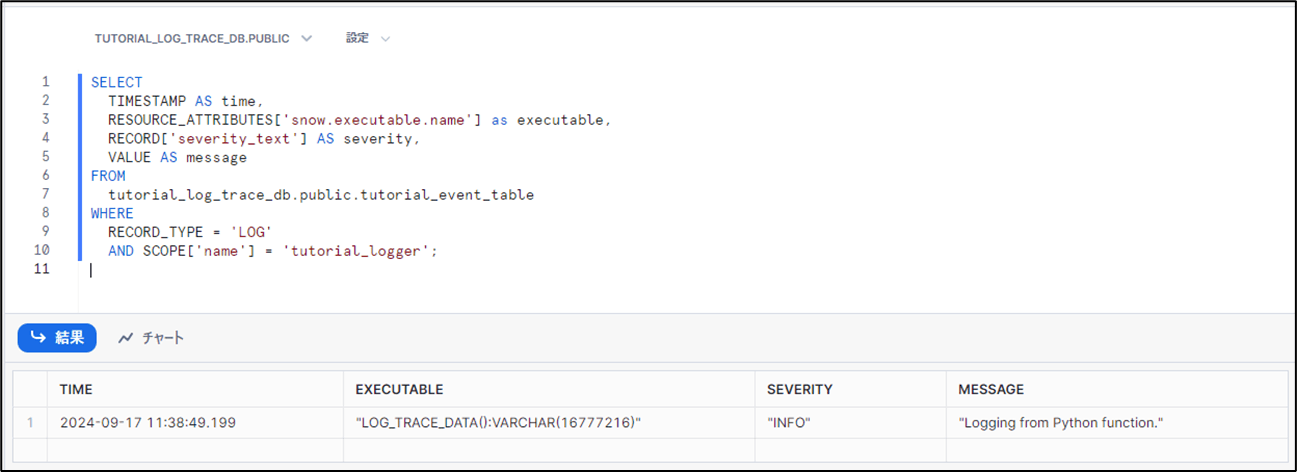
Task: Switch to the 結果 results tab
Action: coord(57,338)
